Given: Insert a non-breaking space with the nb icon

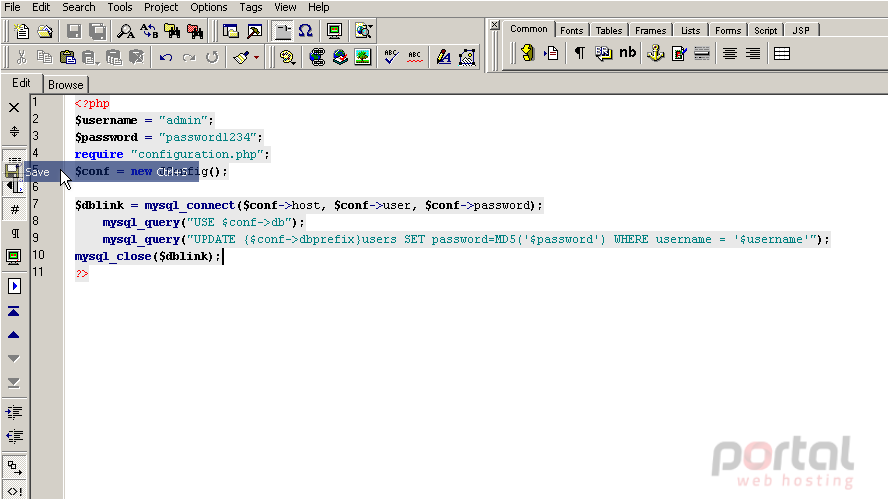Looking at the screenshot, I should [x=627, y=53].
